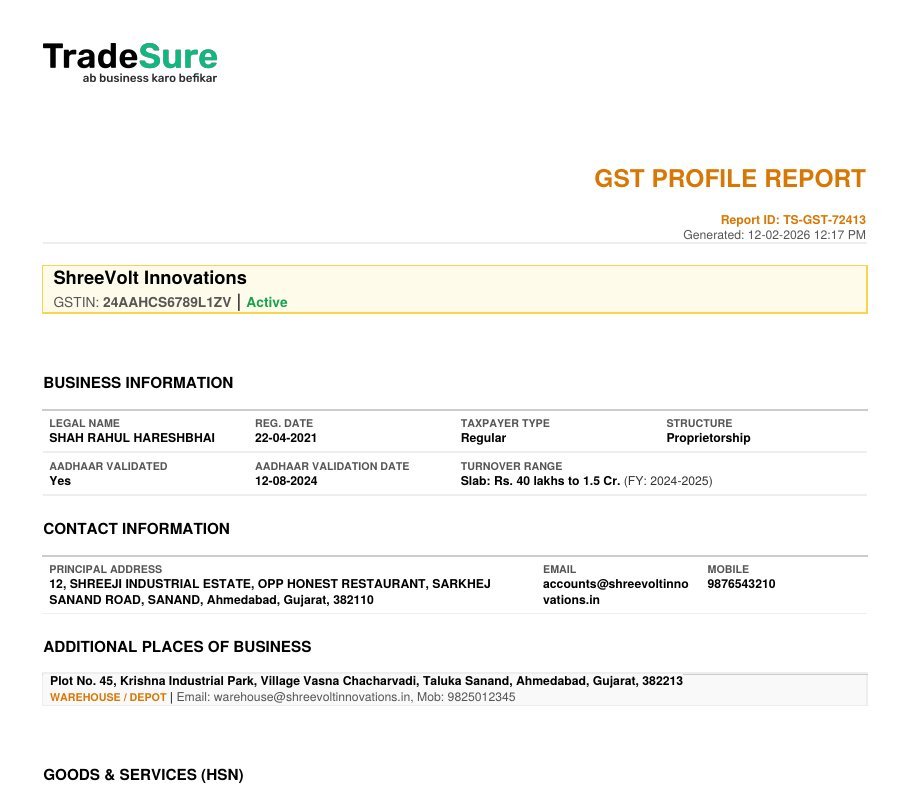910x797 pixels.
Task: Select Report ID TS-GST-72413
Action: pos(793,220)
